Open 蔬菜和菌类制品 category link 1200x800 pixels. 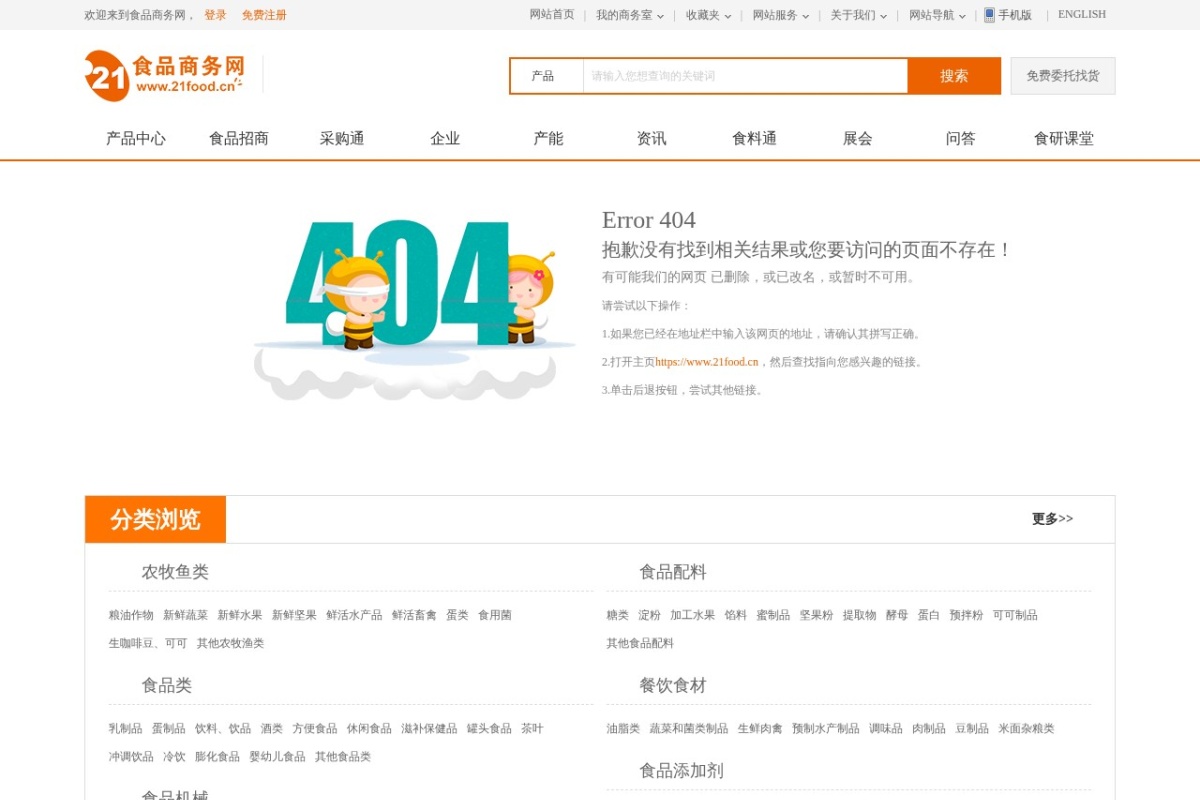point(689,728)
